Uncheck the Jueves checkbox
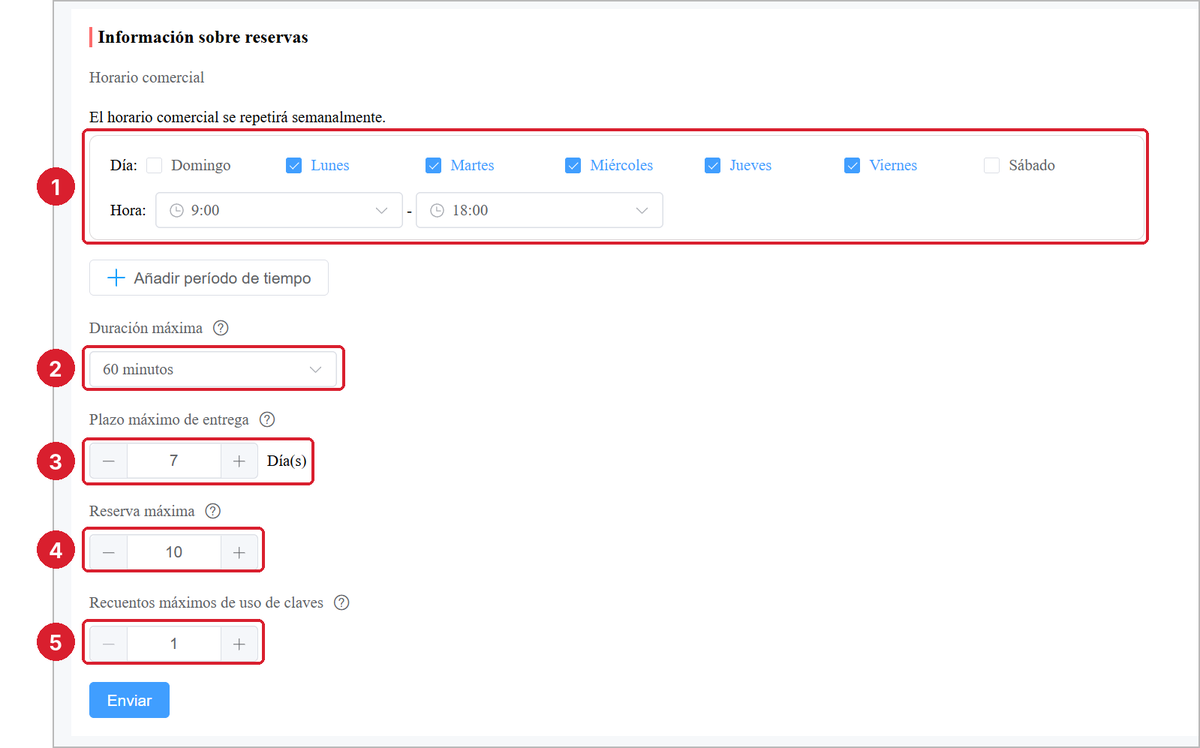Screen dimensions: 1200x748 pos(712,166)
